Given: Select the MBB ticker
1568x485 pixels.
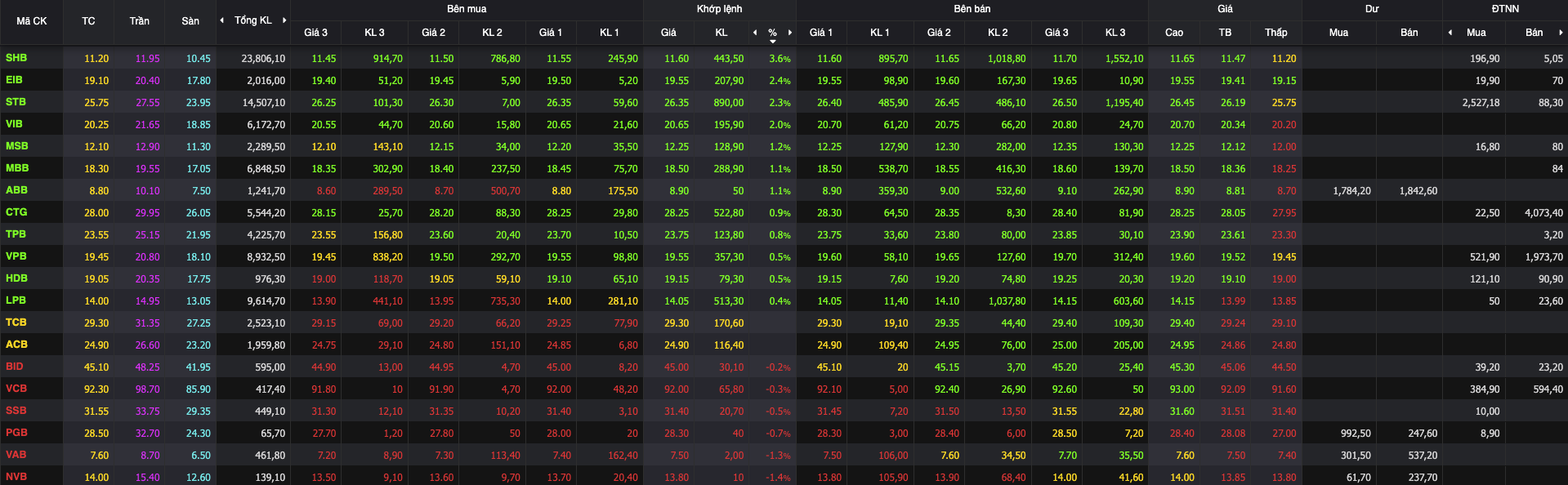Looking at the screenshot, I should (17, 168).
